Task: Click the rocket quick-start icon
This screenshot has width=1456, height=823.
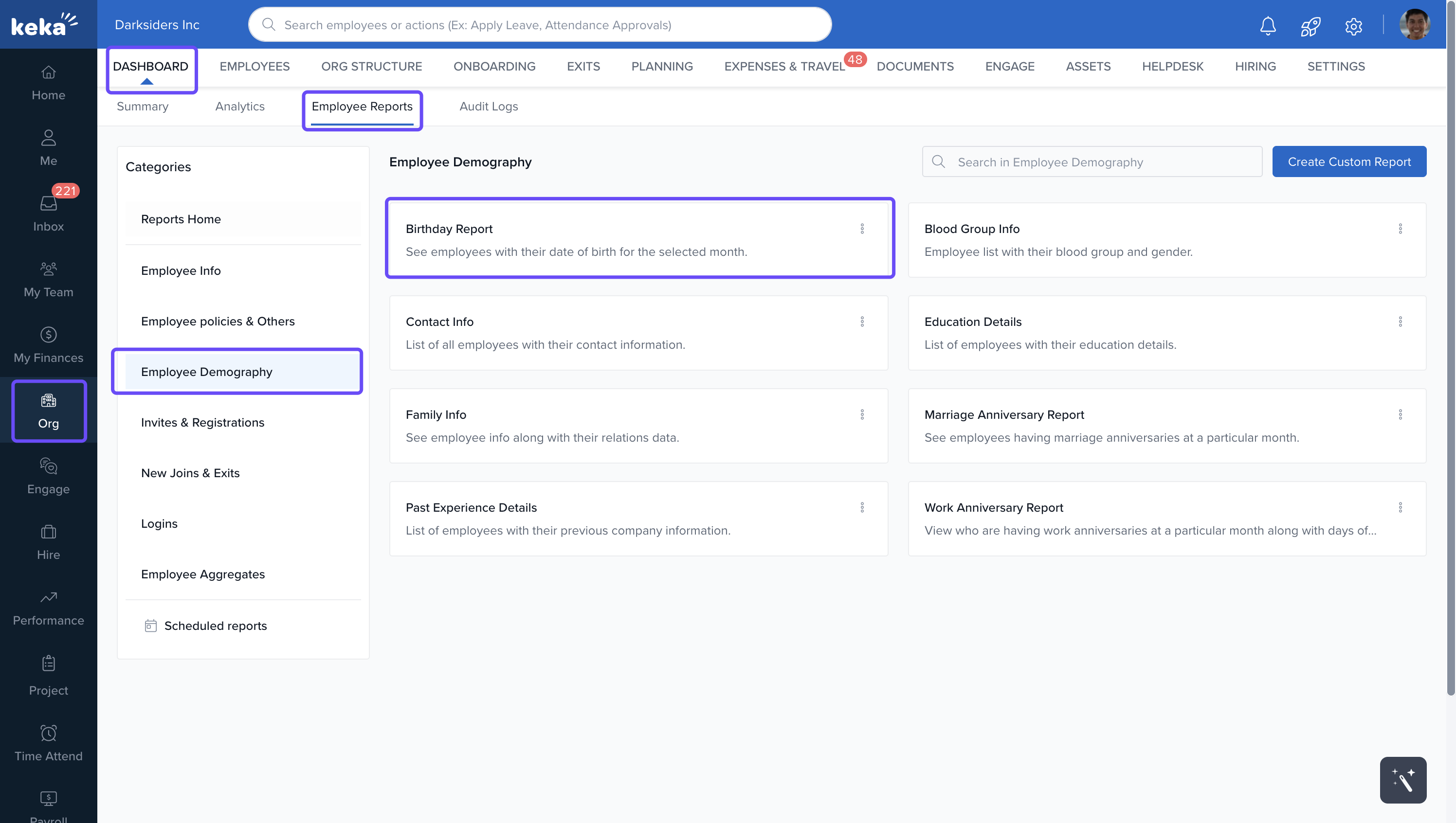Action: tap(1310, 25)
